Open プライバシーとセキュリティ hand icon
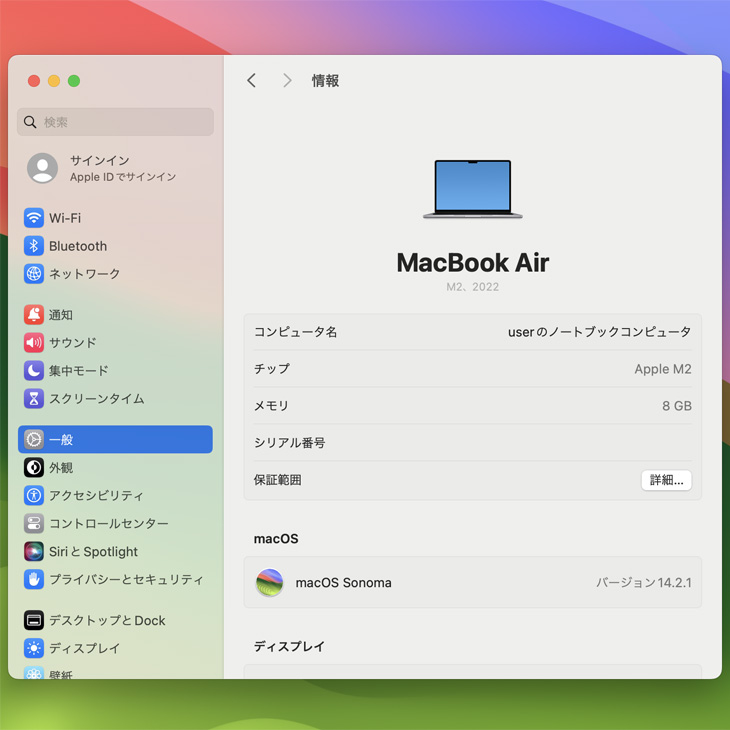The height and width of the screenshot is (730, 730). point(34,580)
